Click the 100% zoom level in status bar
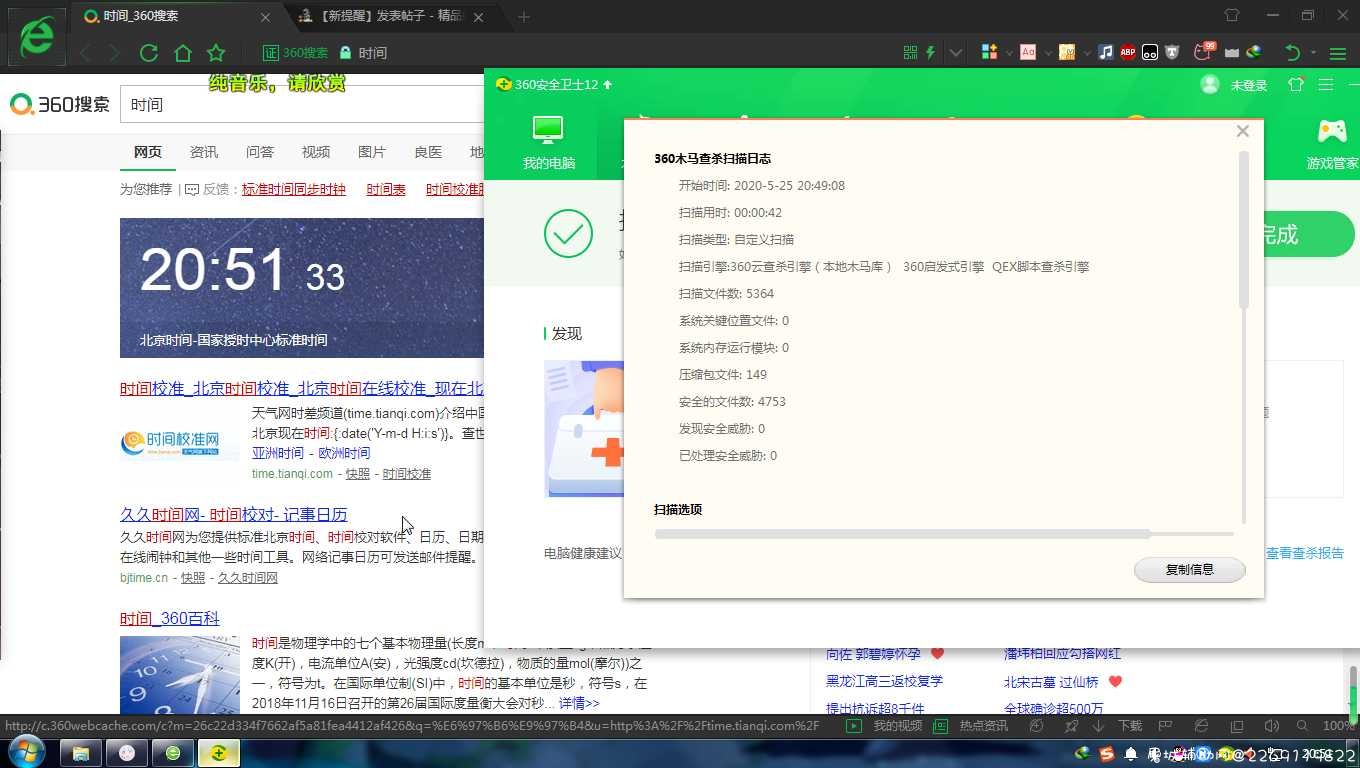Image resolution: width=1360 pixels, height=768 pixels. coord(1337,726)
